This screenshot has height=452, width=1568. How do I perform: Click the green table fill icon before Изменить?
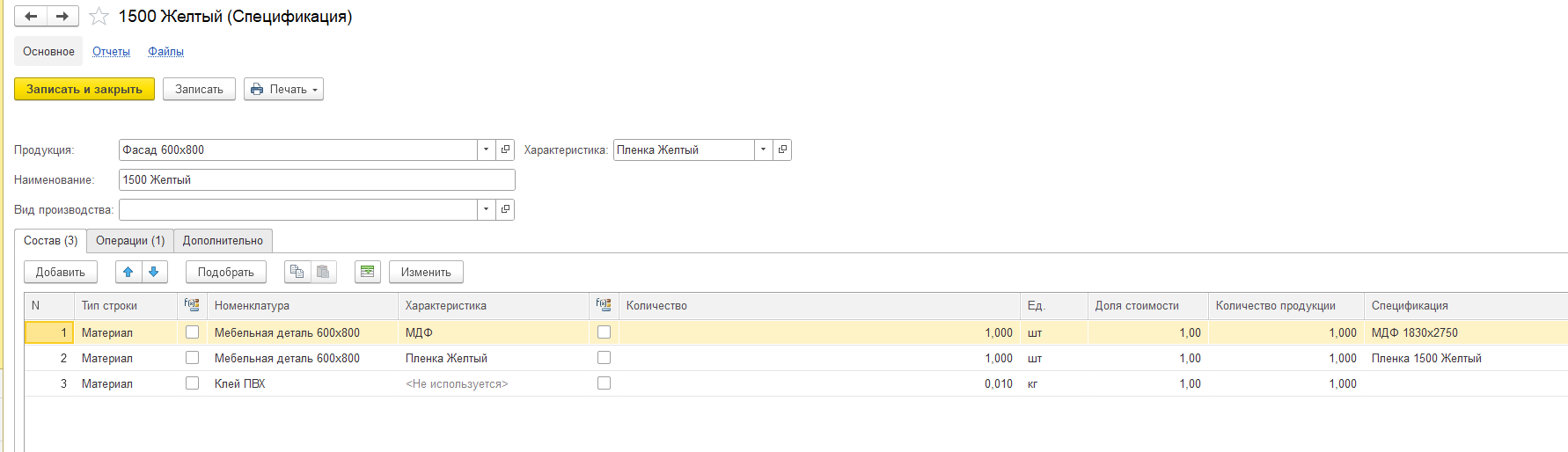tap(368, 272)
